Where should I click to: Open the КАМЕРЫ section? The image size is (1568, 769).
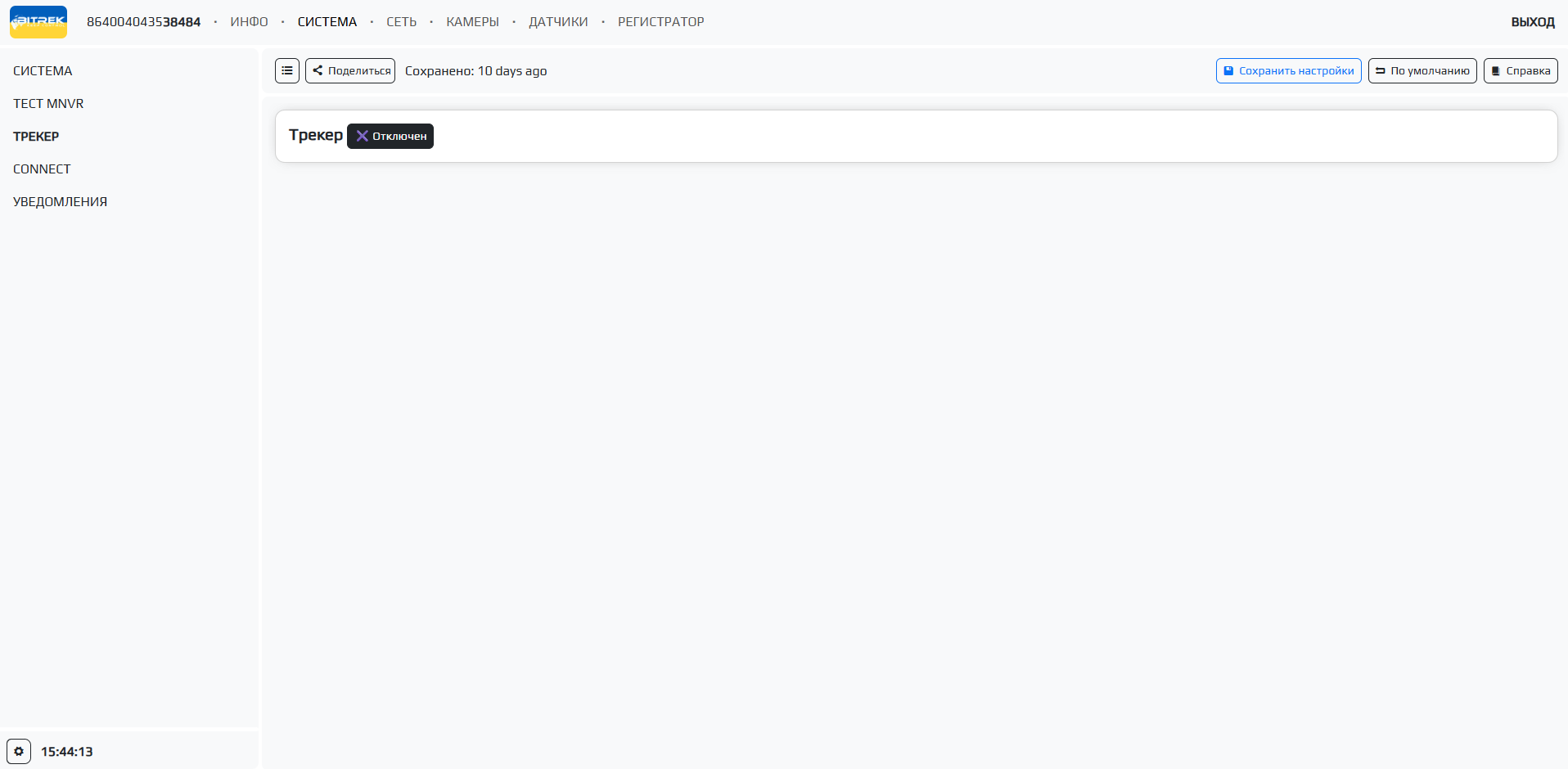pos(472,22)
